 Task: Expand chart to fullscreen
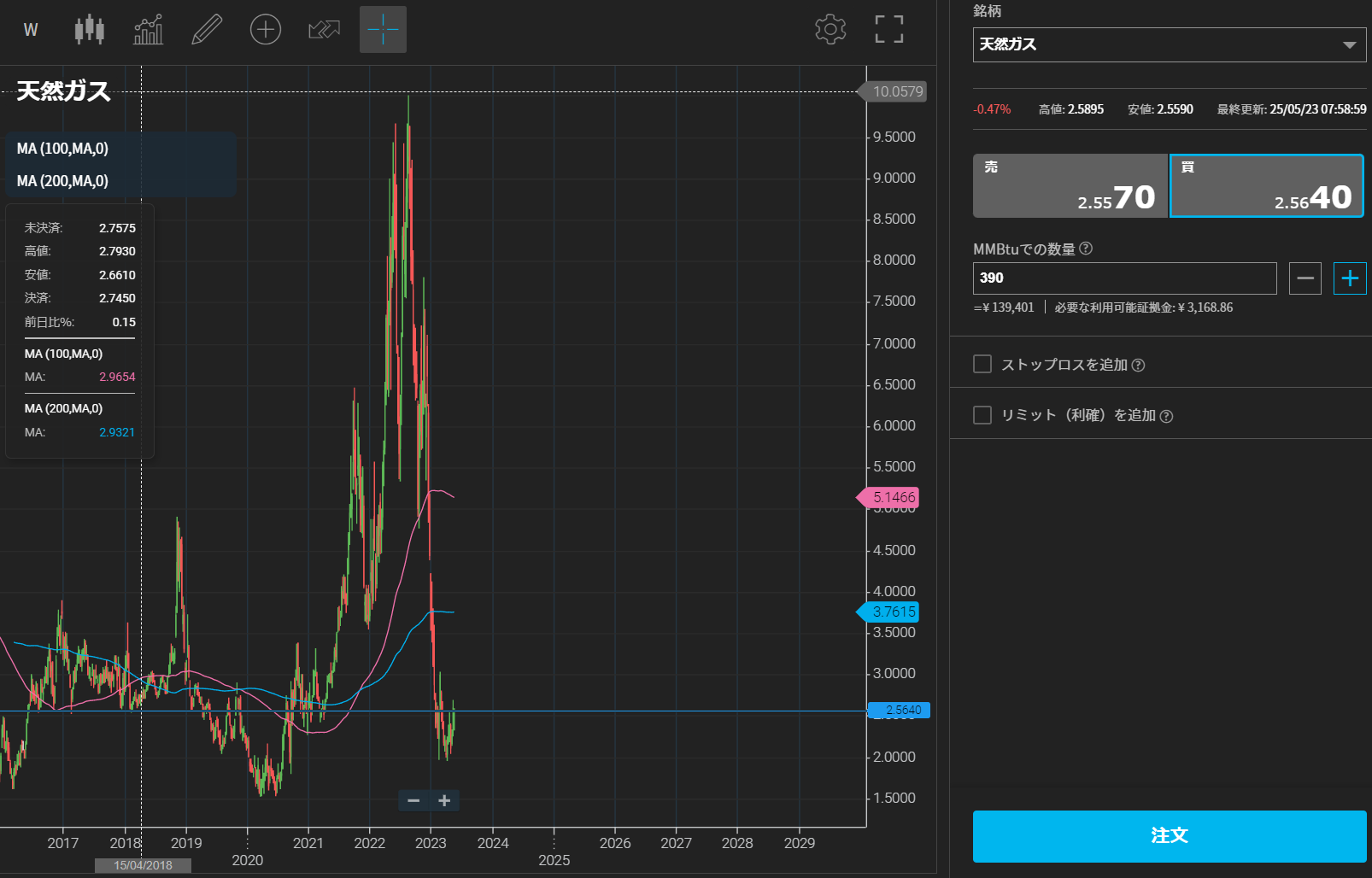pos(889,30)
